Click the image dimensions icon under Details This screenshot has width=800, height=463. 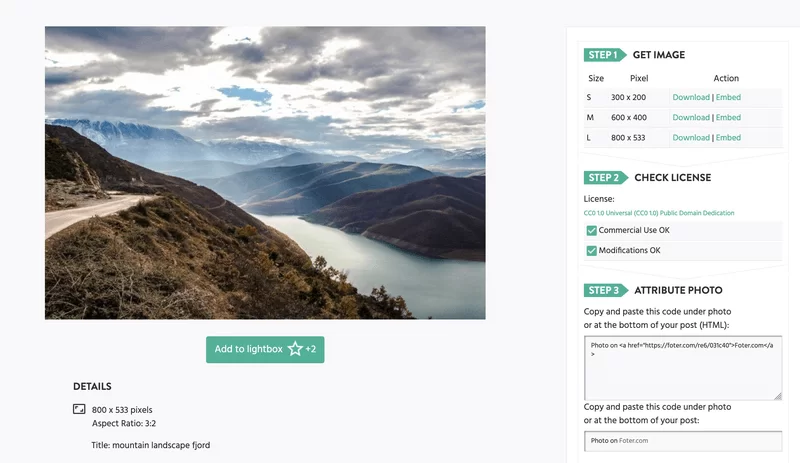79,409
